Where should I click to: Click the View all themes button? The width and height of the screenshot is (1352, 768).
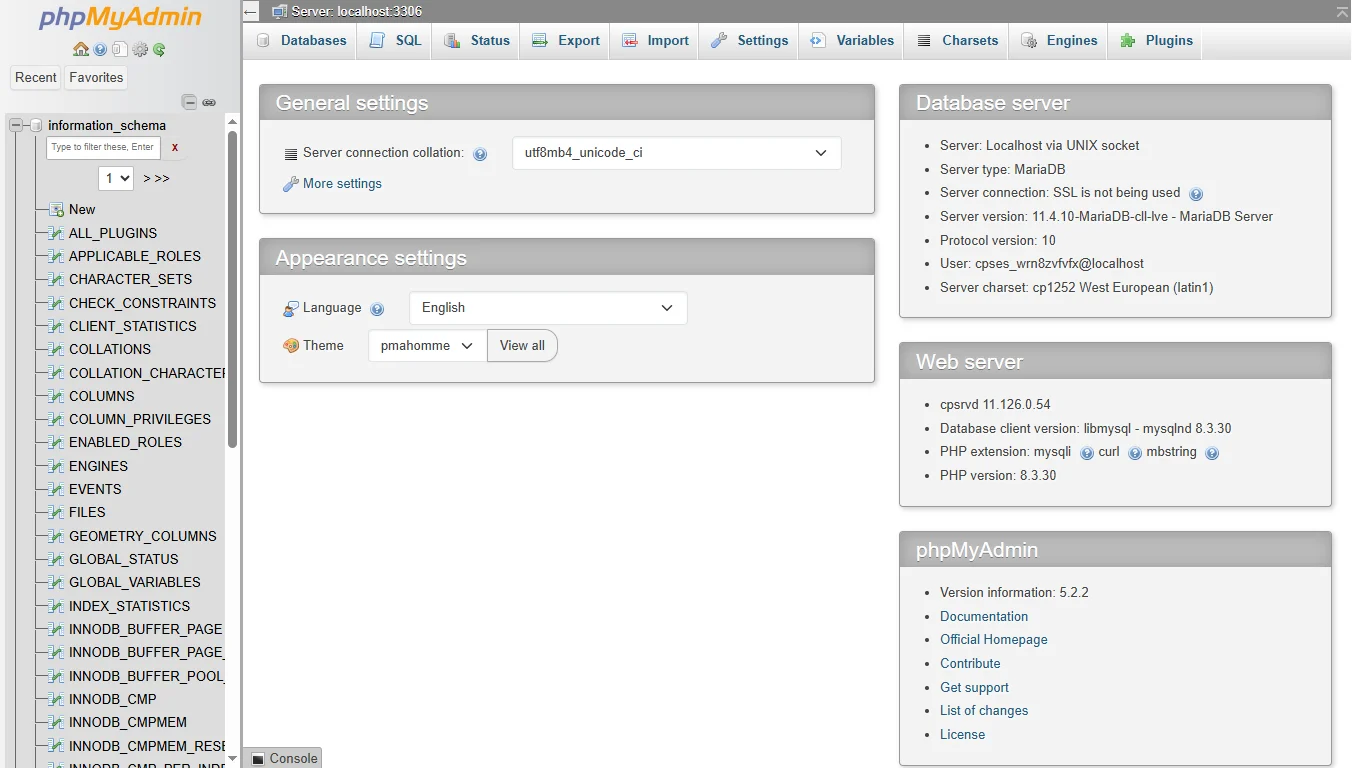[522, 345]
